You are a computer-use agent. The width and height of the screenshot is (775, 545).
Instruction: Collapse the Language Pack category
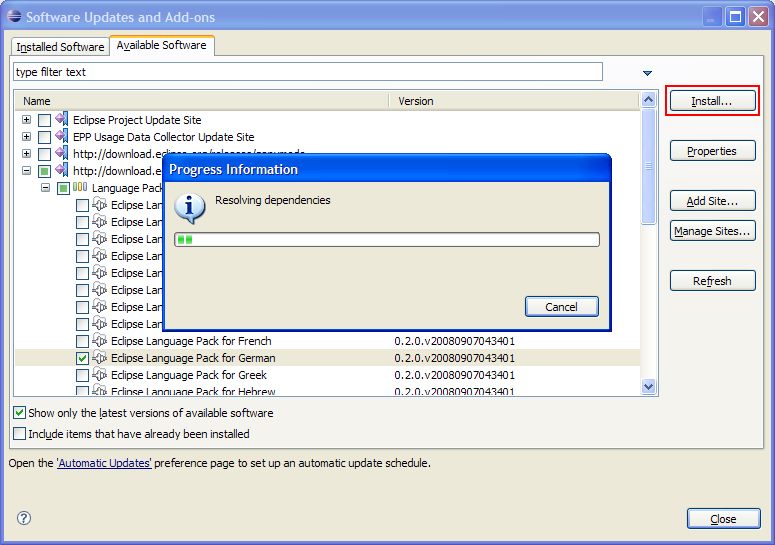[x=45, y=188]
